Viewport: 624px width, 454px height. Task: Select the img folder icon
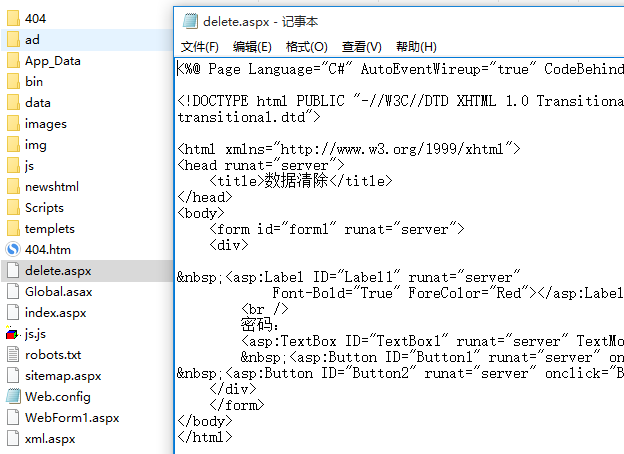click(13, 144)
